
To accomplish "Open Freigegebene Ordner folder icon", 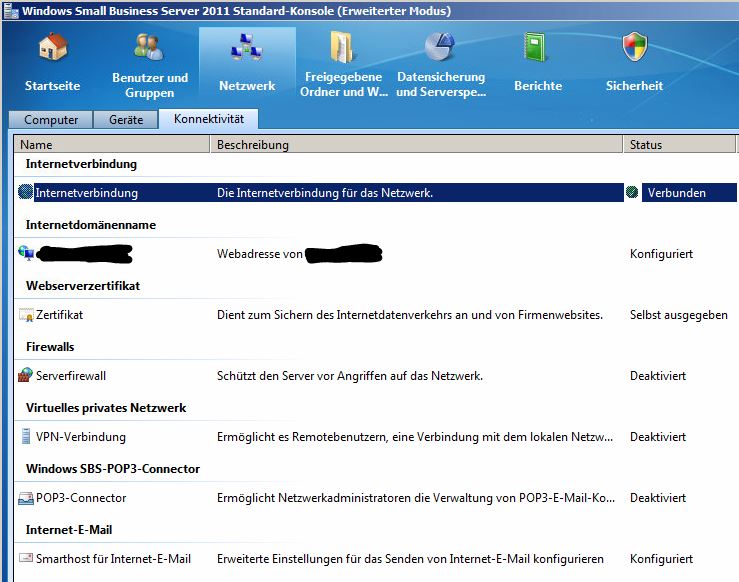I will 343,46.
